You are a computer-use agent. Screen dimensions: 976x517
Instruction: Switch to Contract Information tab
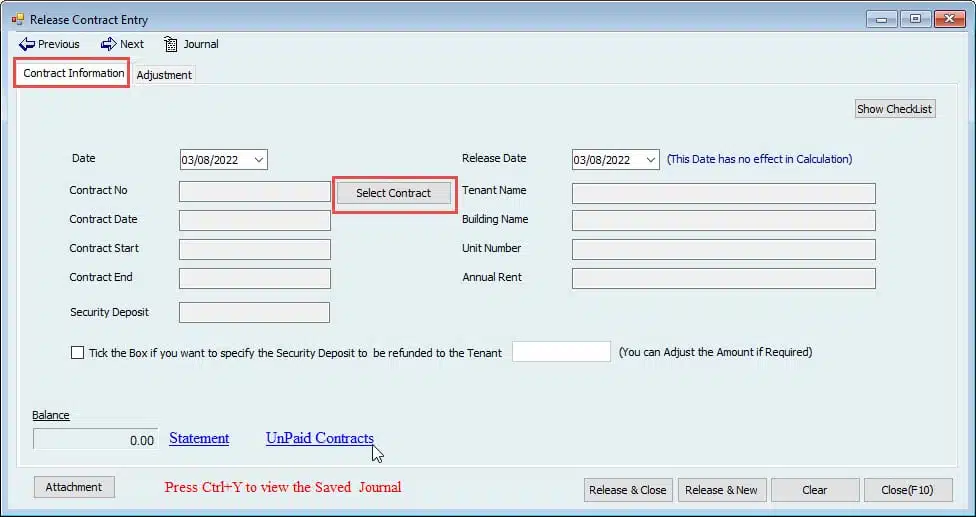tap(73, 73)
